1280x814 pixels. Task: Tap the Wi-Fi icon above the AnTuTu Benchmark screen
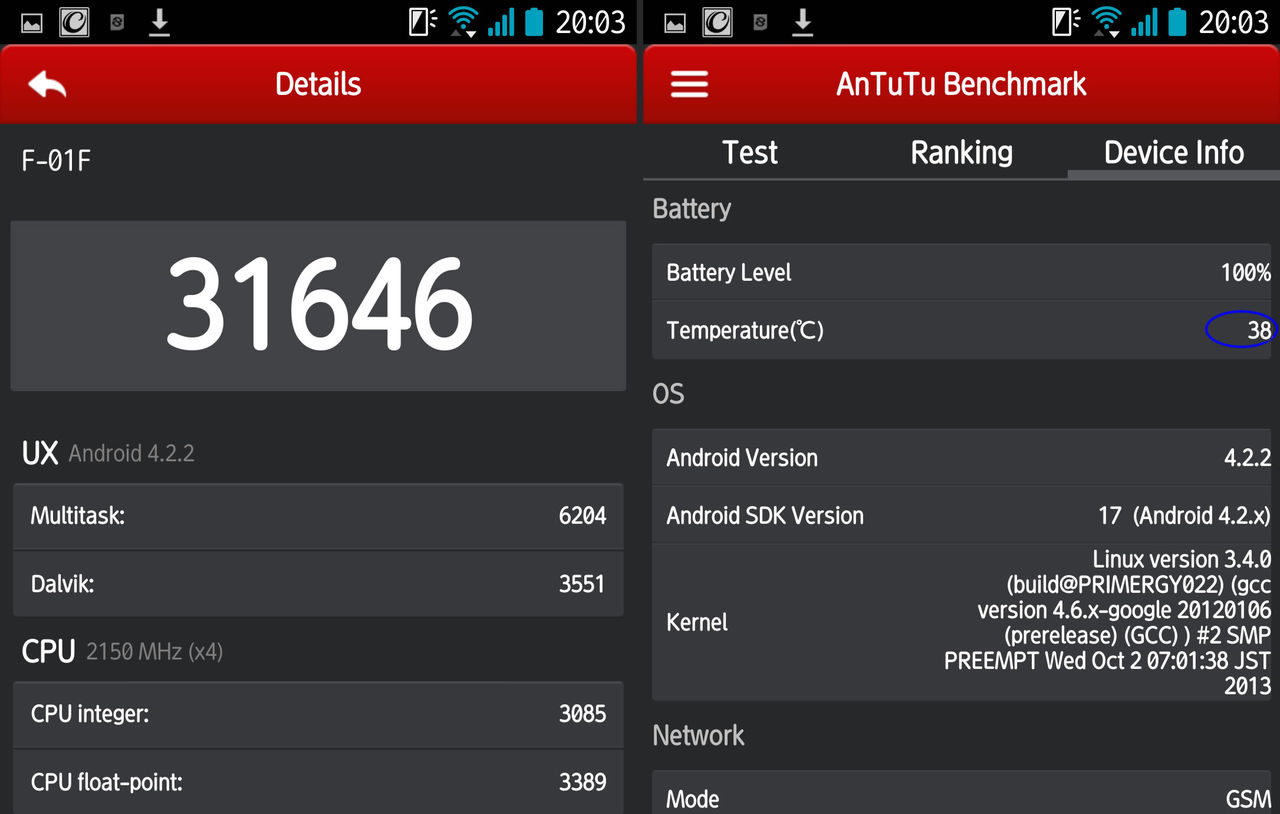tap(1107, 21)
